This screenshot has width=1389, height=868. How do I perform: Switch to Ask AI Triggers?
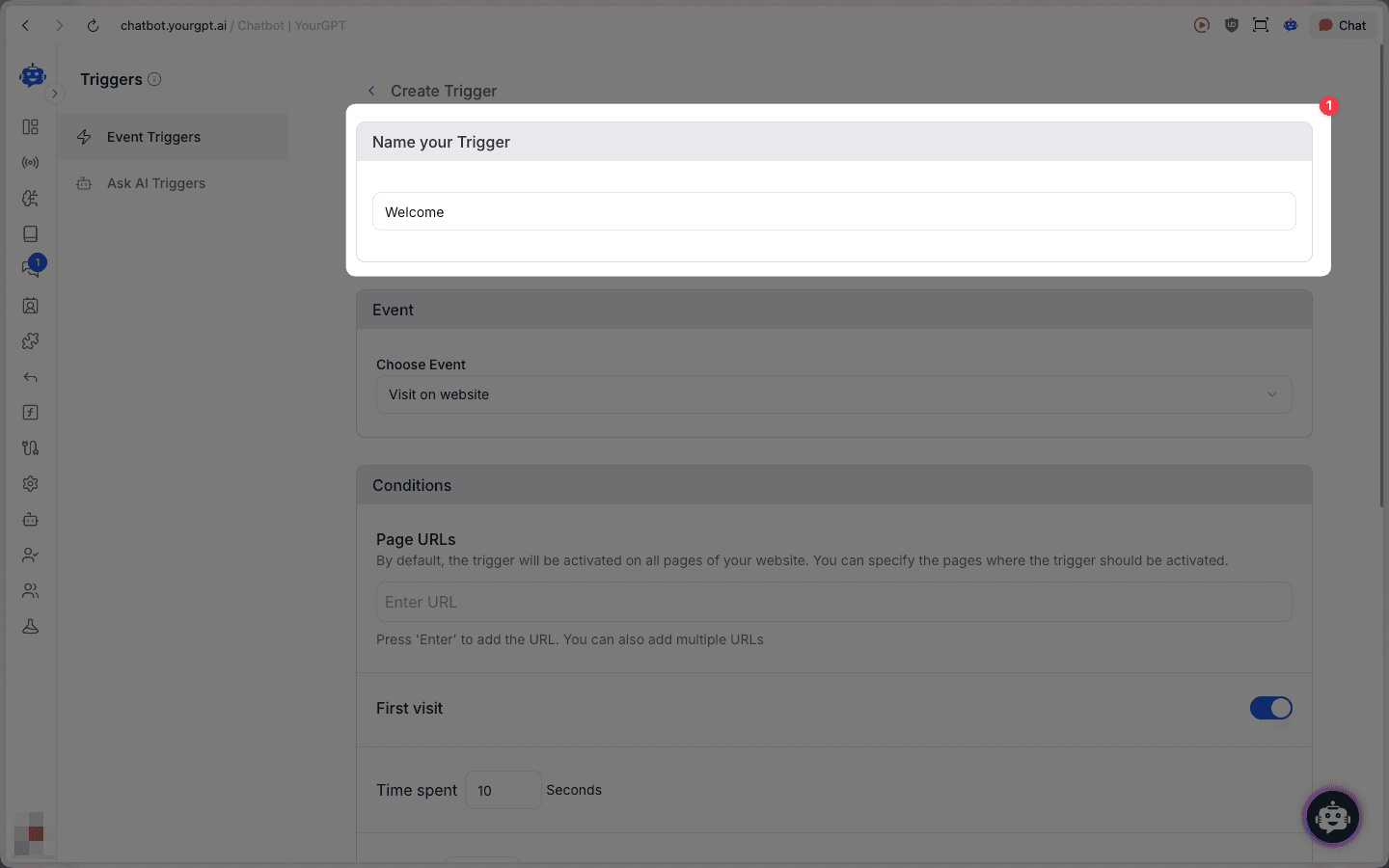click(156, 183)
